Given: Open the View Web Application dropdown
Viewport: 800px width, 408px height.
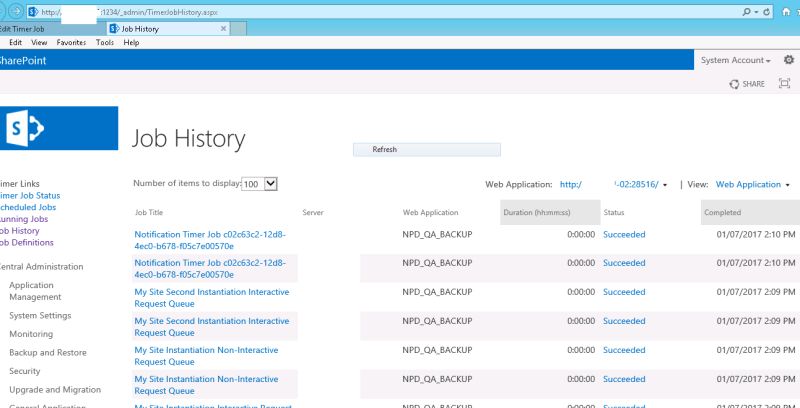Looking at the screenshot, I should (753, 185).
